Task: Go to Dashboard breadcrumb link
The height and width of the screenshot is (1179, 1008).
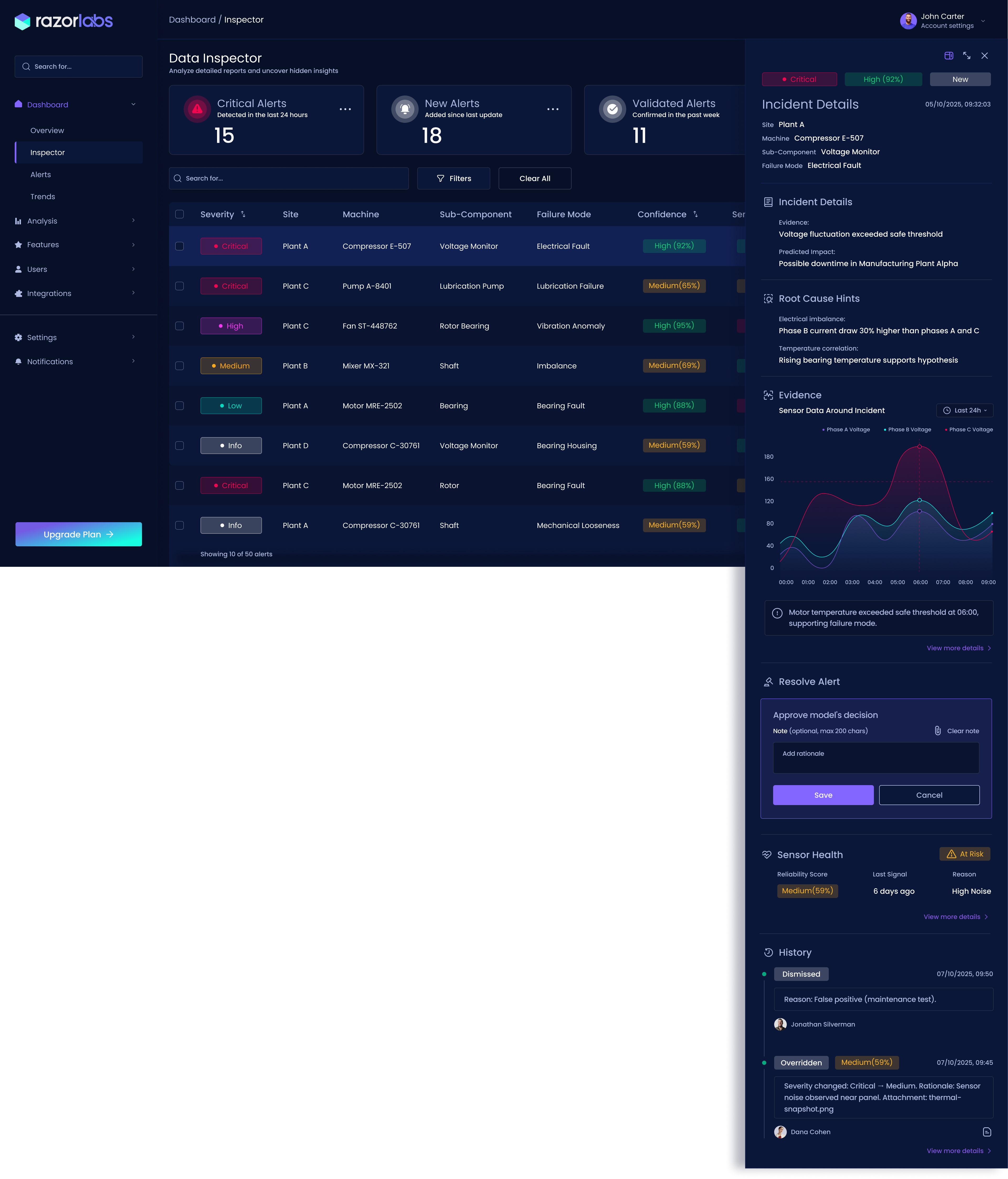Action: (x=192, y=20)
